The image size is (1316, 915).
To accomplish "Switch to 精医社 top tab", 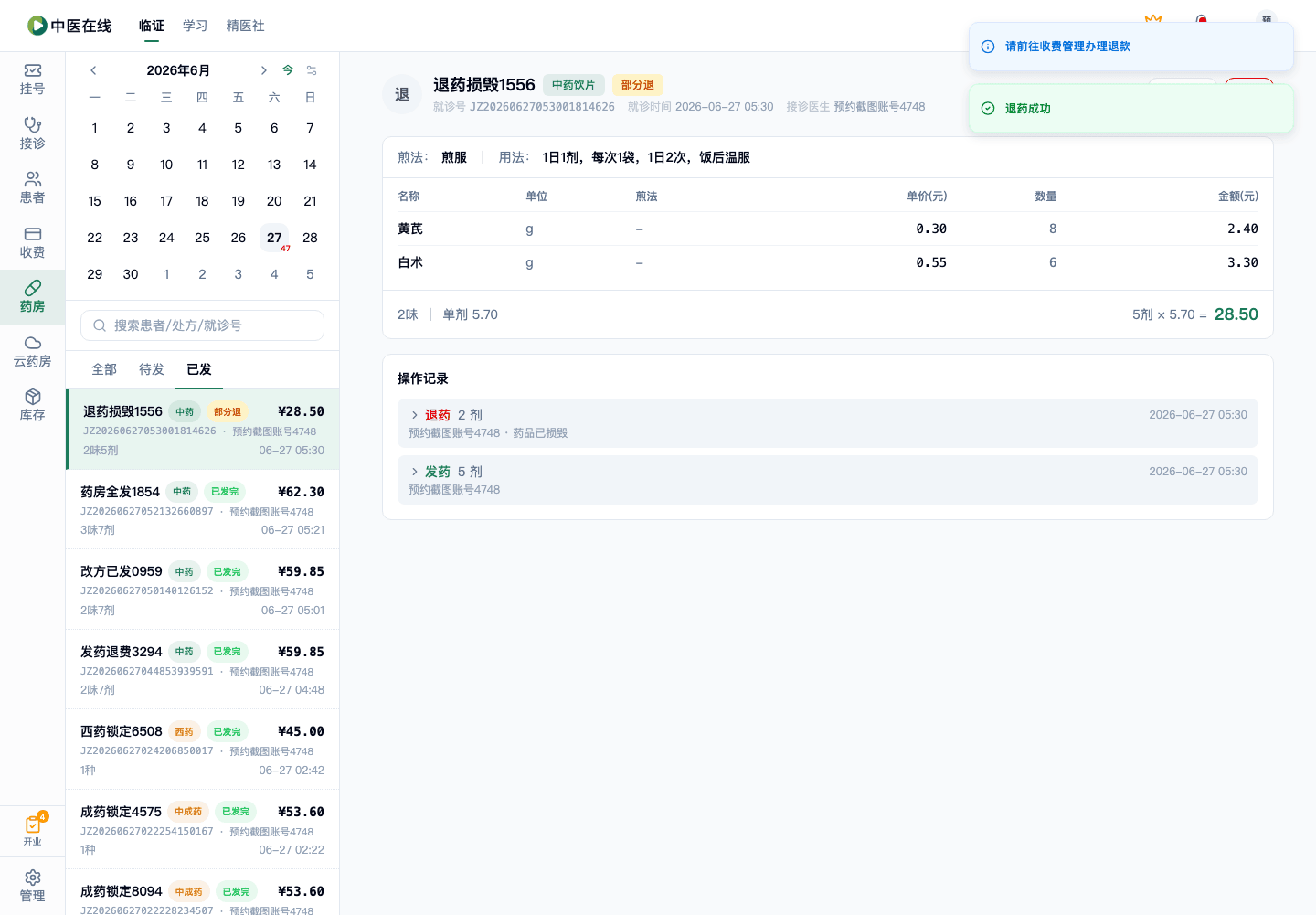I will 246,26.
